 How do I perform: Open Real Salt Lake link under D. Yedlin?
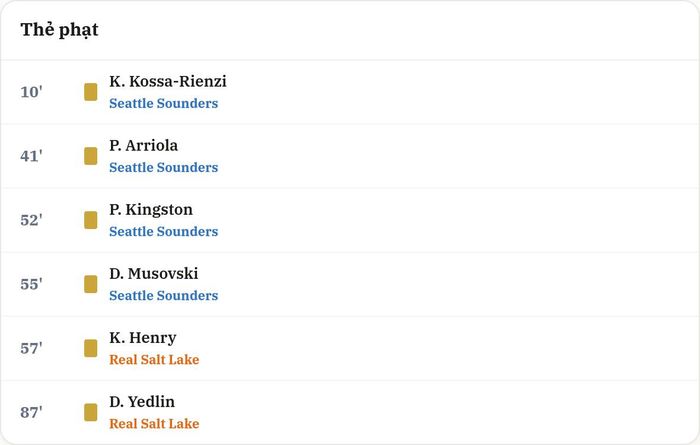tap(154, 424)
